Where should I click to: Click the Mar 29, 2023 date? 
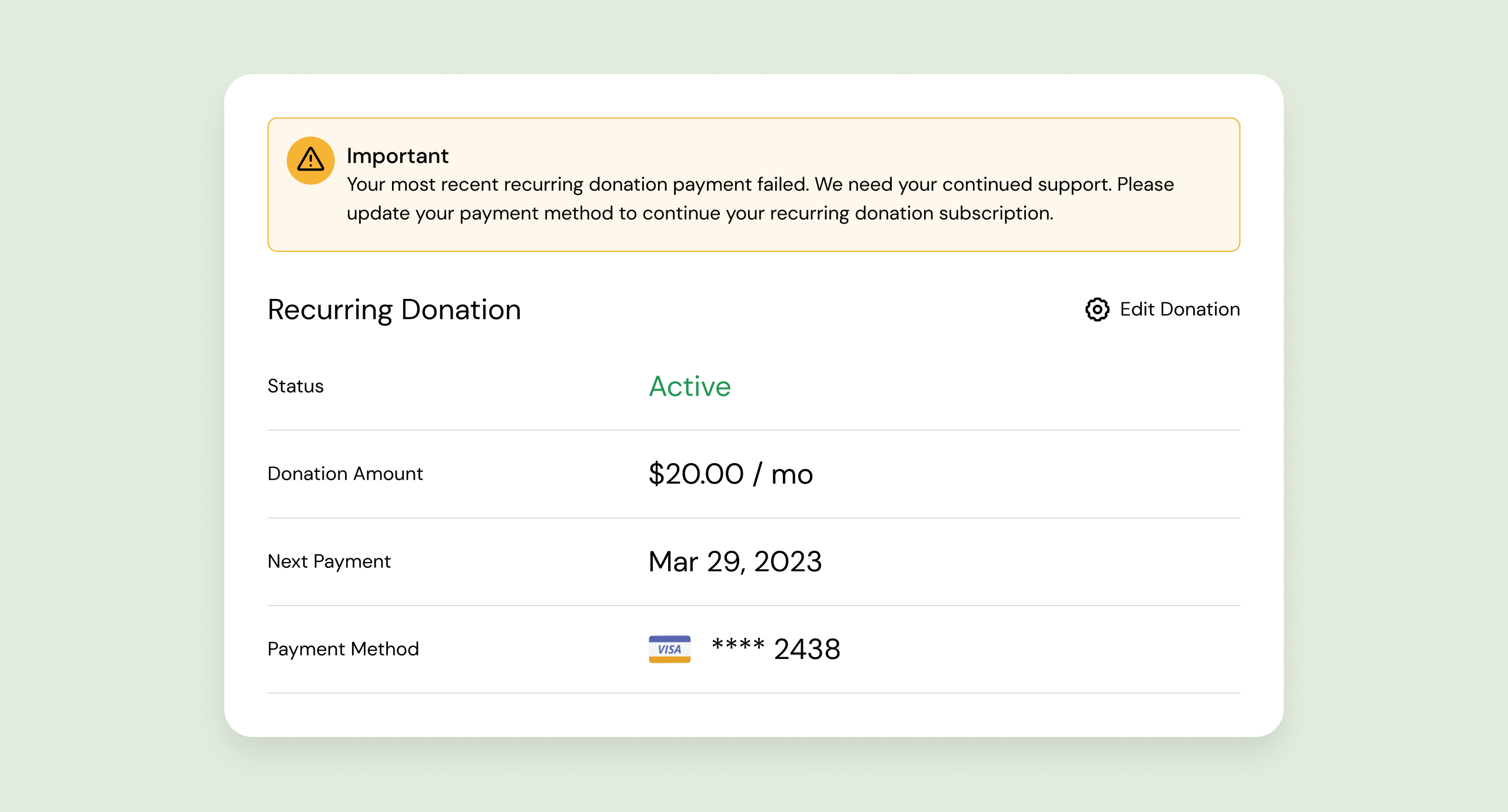[735, 562]
